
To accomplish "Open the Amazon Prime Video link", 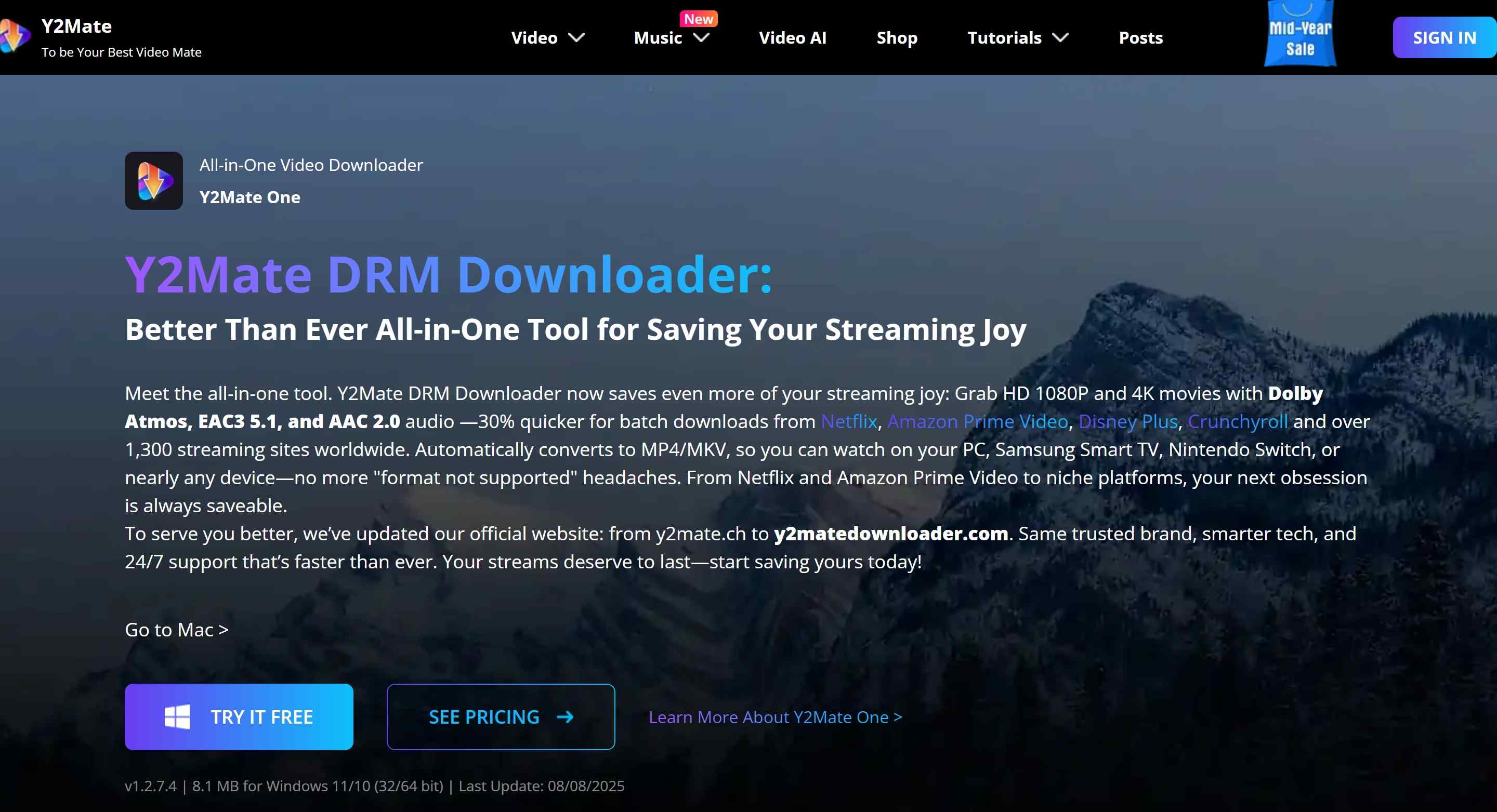I will click(977, 421).
